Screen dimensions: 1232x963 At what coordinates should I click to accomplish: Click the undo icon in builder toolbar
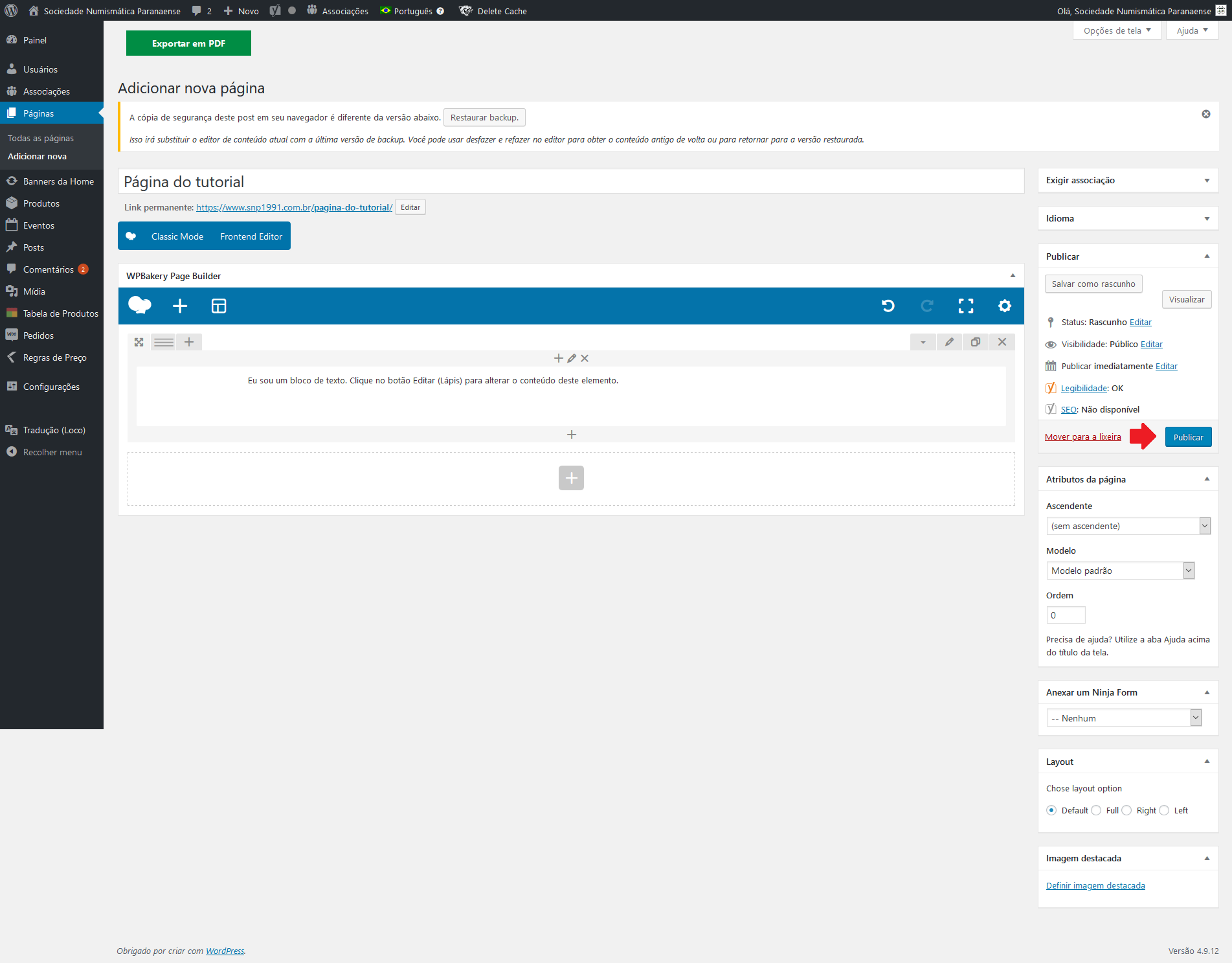(x=888, y=306)
